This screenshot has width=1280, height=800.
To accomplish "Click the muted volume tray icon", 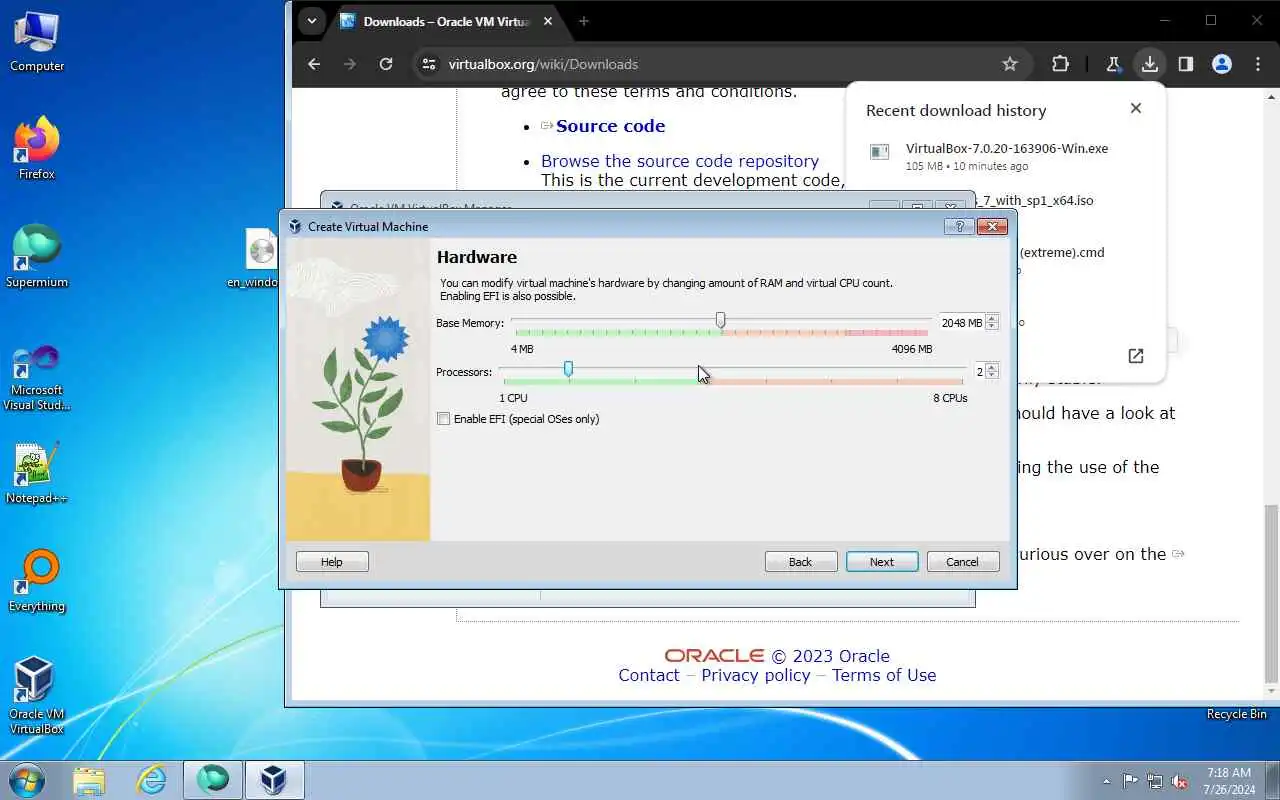I will point(1180,781).
